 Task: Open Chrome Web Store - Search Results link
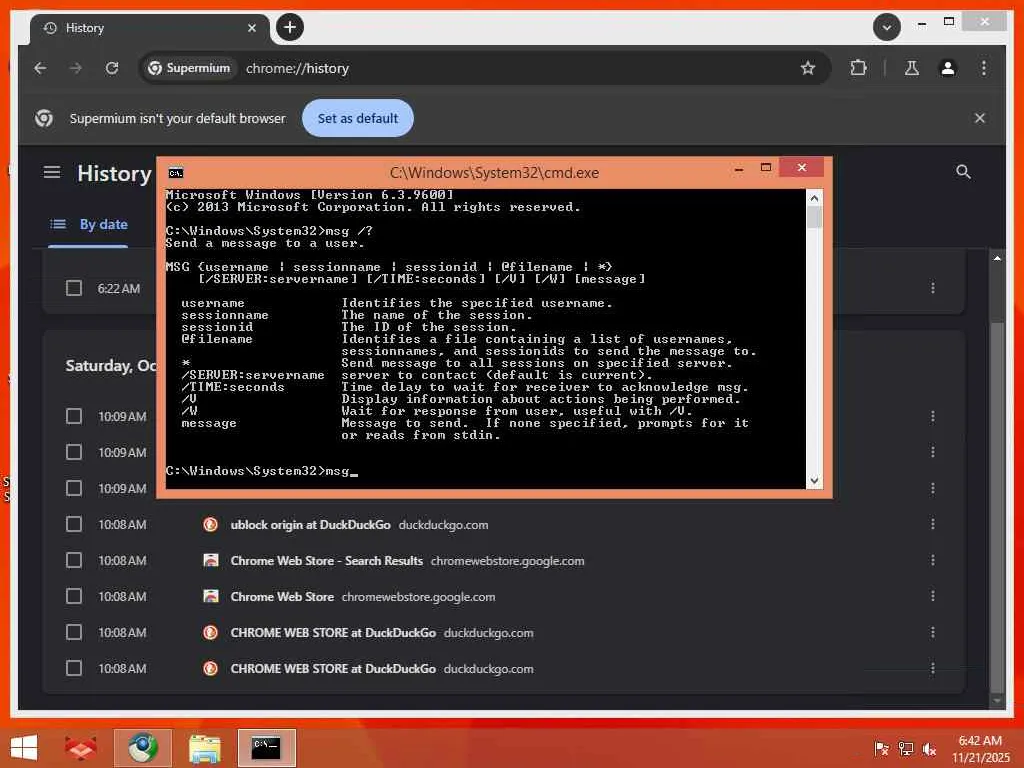327,560
